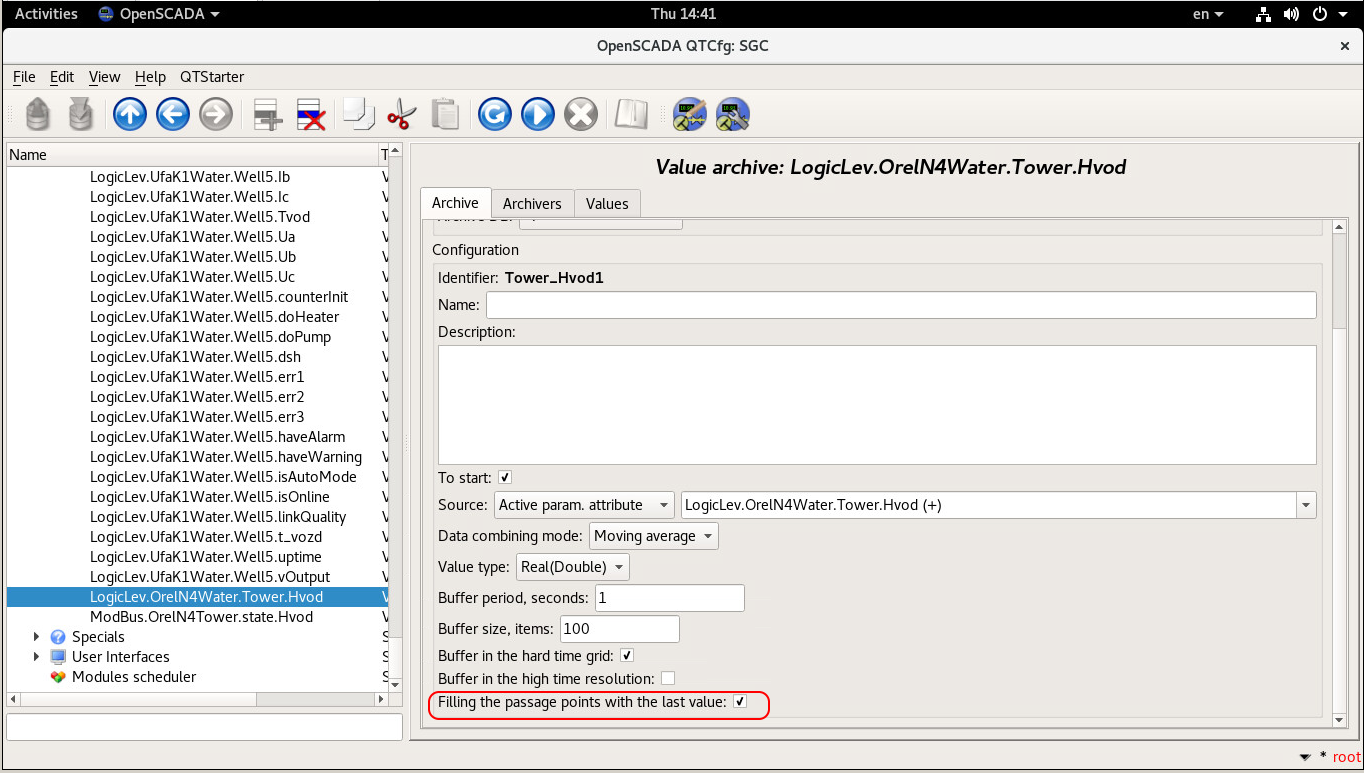Click the blue start/play toolbar icon
Image resolution: width=1364 pixels, height=773 pixels.
pyautogui.click(x=537, y=114)
